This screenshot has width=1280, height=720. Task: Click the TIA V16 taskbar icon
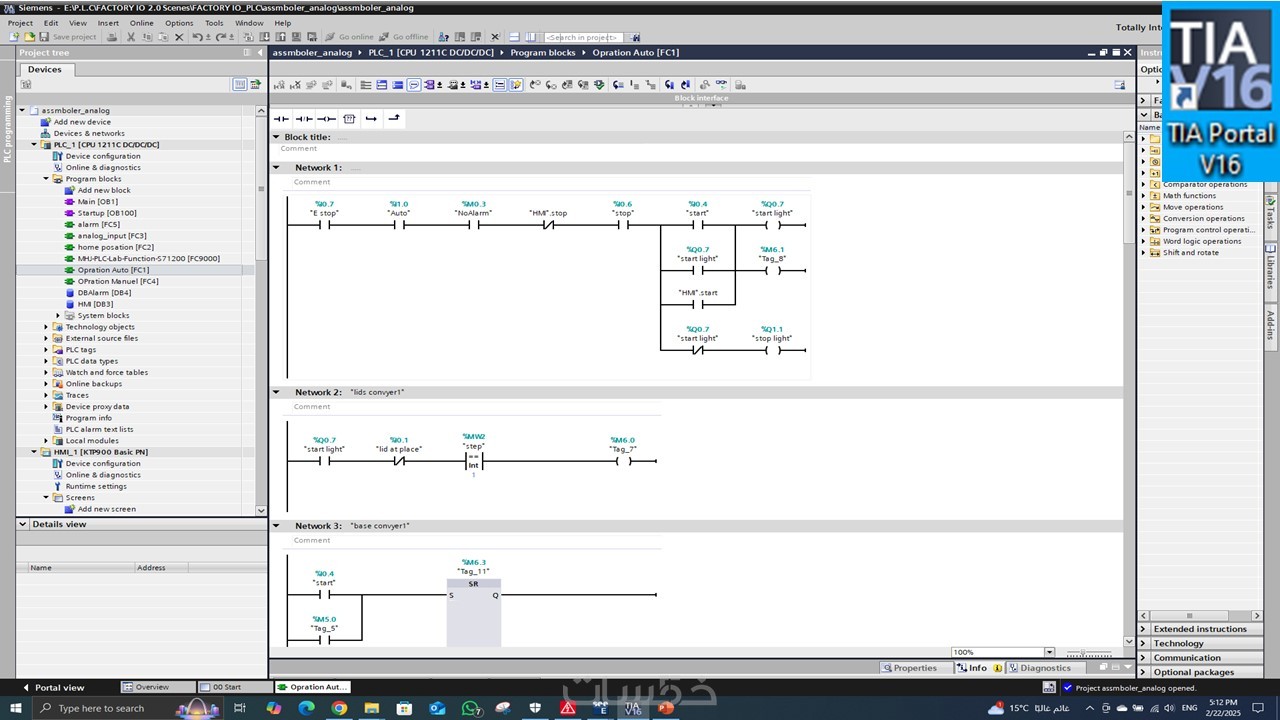632,708
